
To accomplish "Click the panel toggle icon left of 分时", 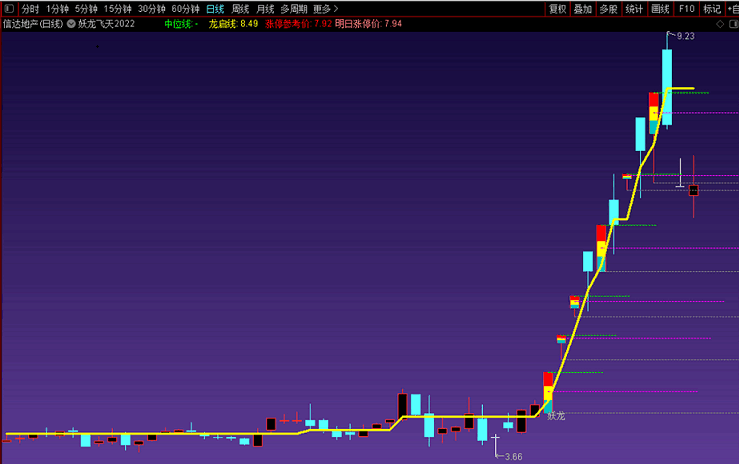I will pos(9,8).
